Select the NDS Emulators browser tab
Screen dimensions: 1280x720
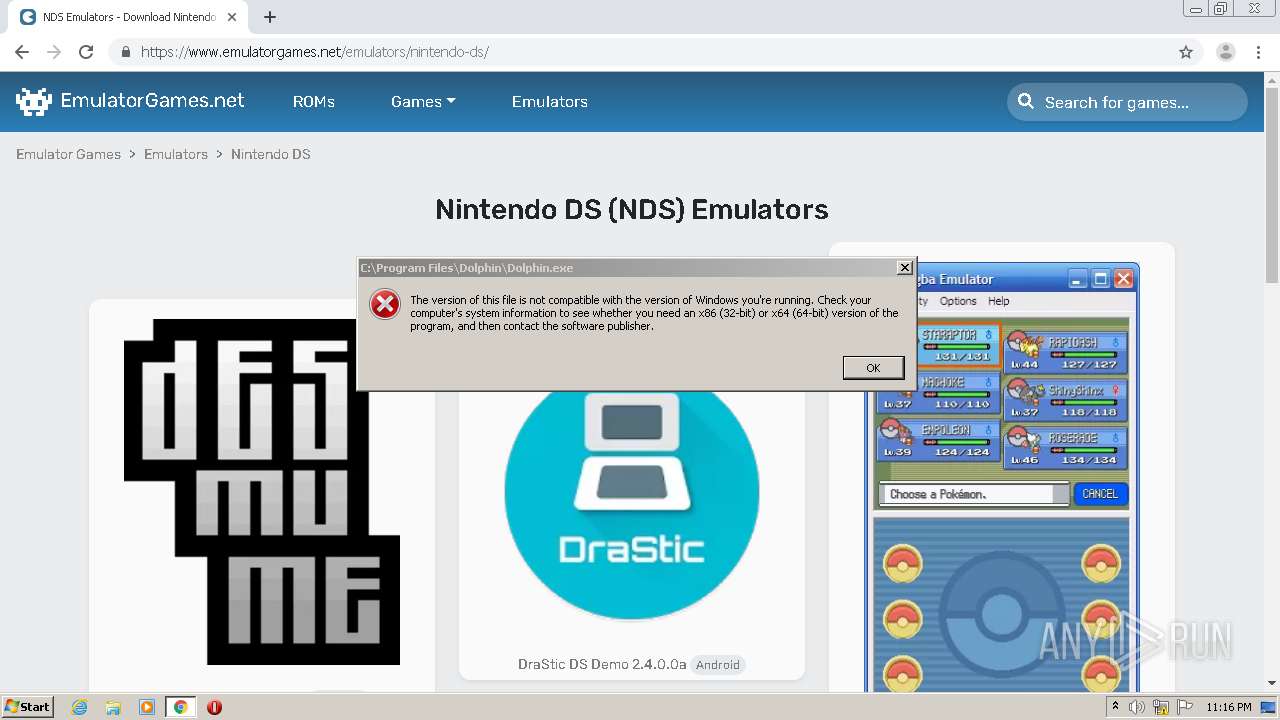[128, 17]
